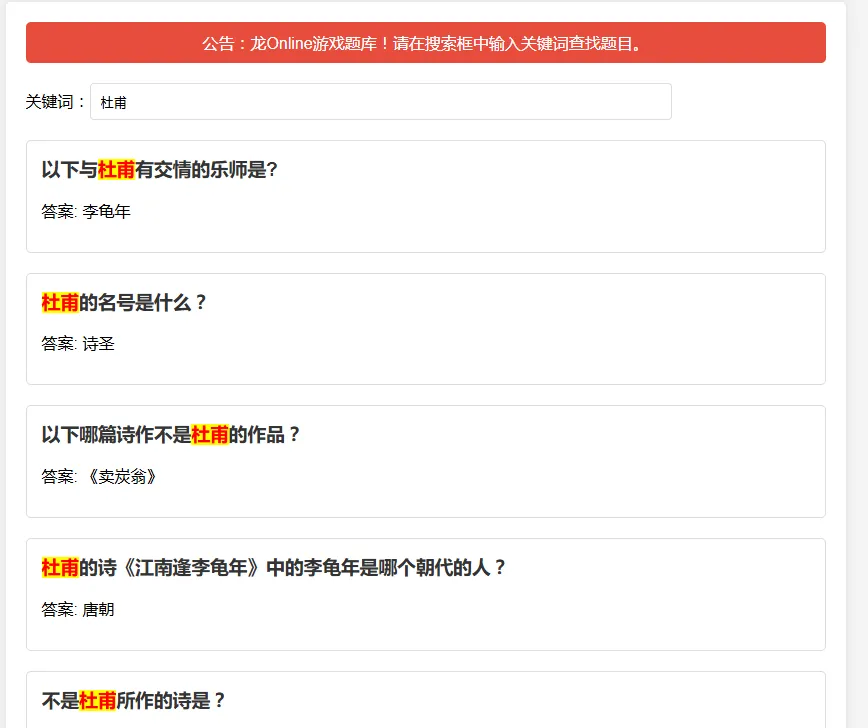The image size is (868, 728).
Task: Select the question 不是杜甫所作的诗是
Action: pyautogui.click(x=134, y=701)
